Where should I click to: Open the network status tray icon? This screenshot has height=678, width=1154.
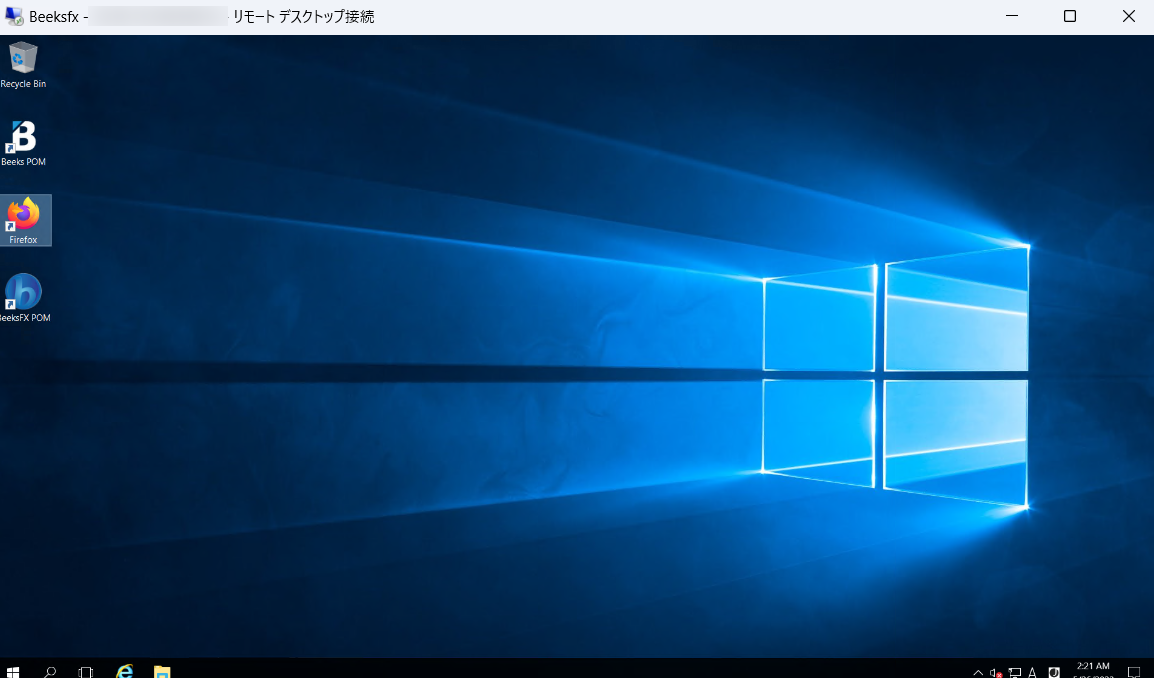click(1015, 672)
